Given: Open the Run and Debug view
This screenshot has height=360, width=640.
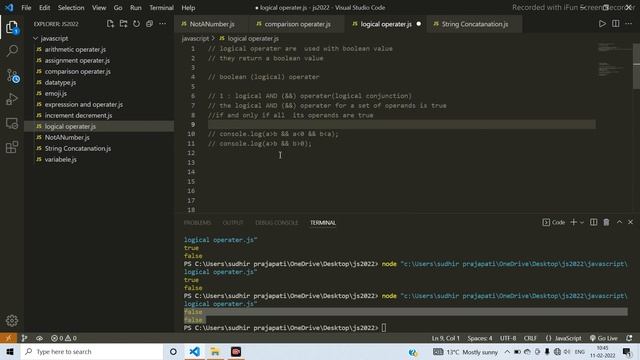Looking at the screenshot, I should pyautogui.click(x=12, y=99).
